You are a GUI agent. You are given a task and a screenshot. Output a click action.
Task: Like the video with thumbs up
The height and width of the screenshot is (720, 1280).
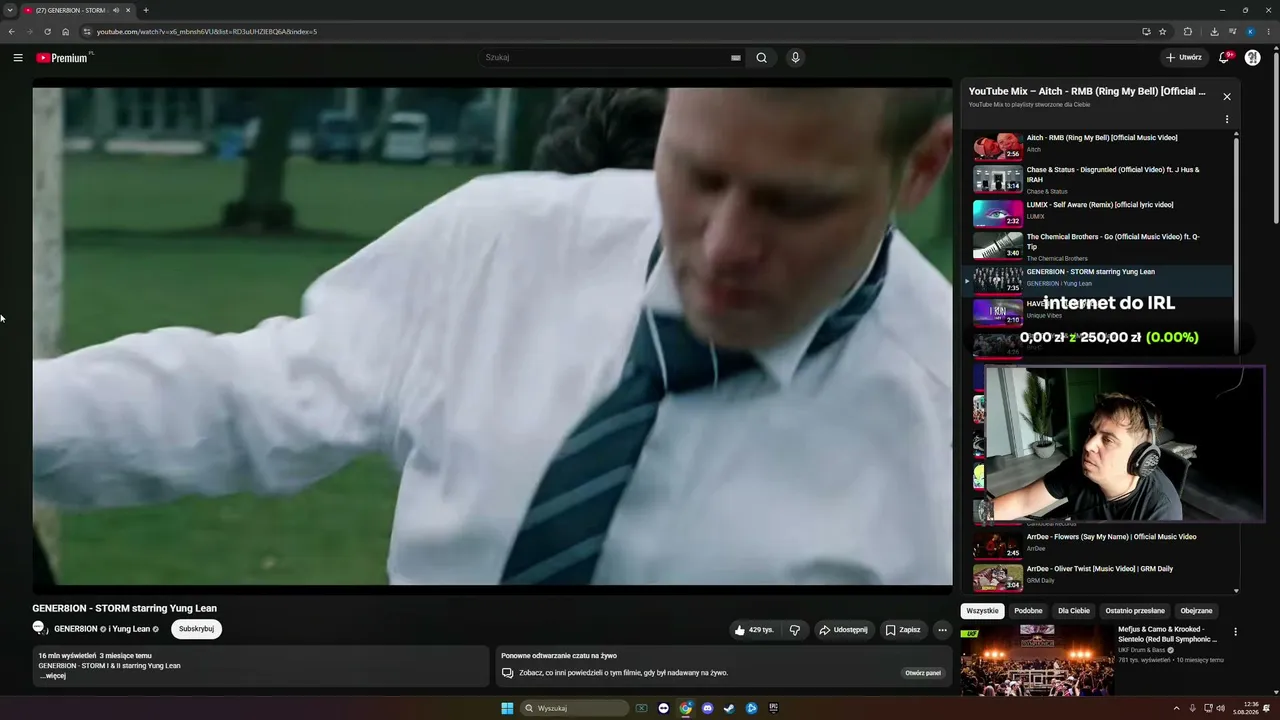[x=753, y=630]
